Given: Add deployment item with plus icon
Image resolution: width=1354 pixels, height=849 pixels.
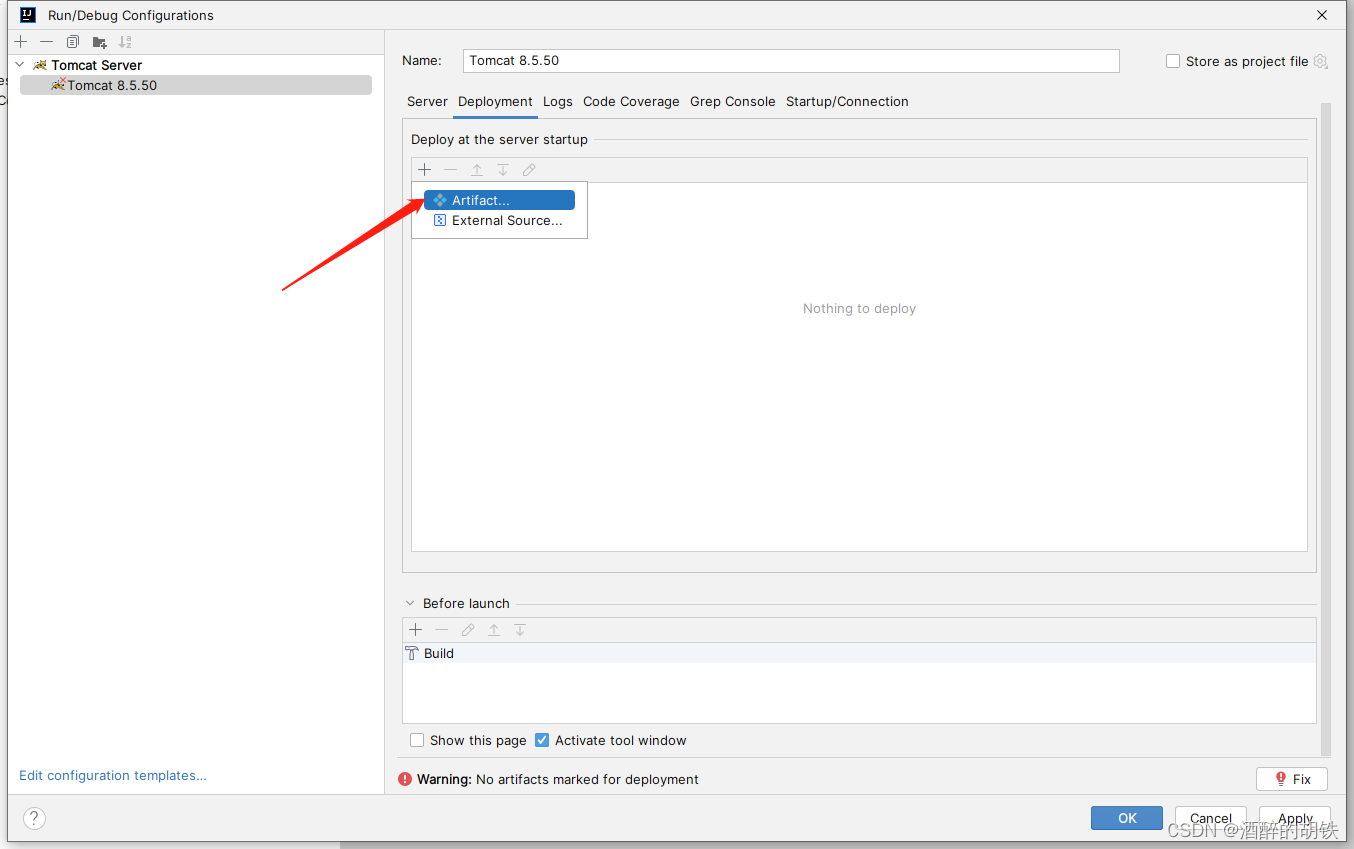Looking at the screenshot, I should pos(424,170).
